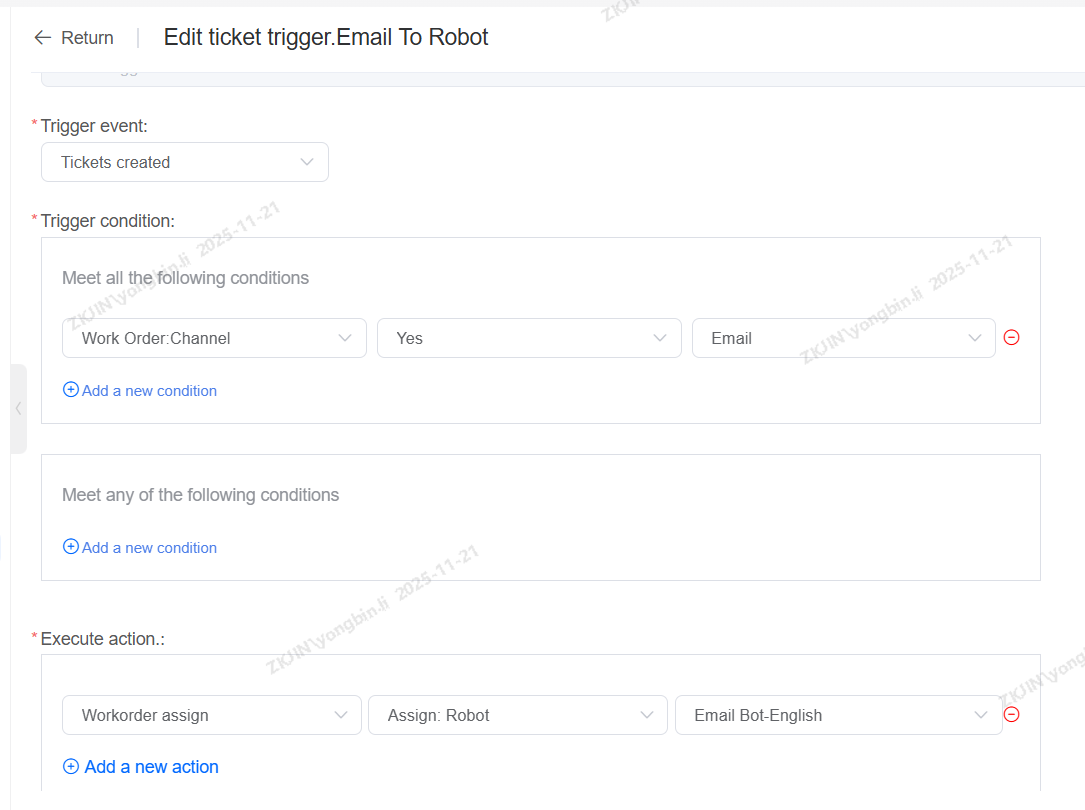Expand the Workorder assign action dropdown
The image size is (1085, 810).
pyautogui.click(x=211, y=715)
